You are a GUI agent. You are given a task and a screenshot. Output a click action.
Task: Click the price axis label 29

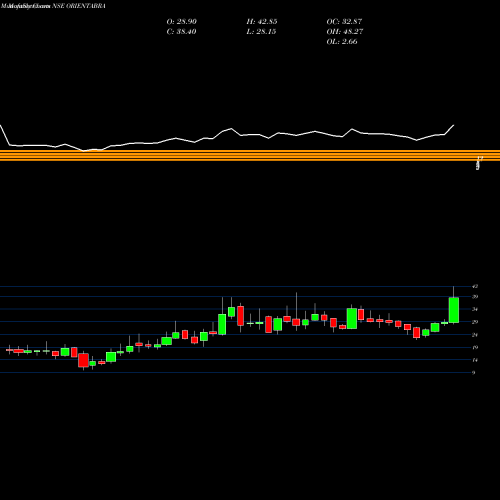(475, 322)
